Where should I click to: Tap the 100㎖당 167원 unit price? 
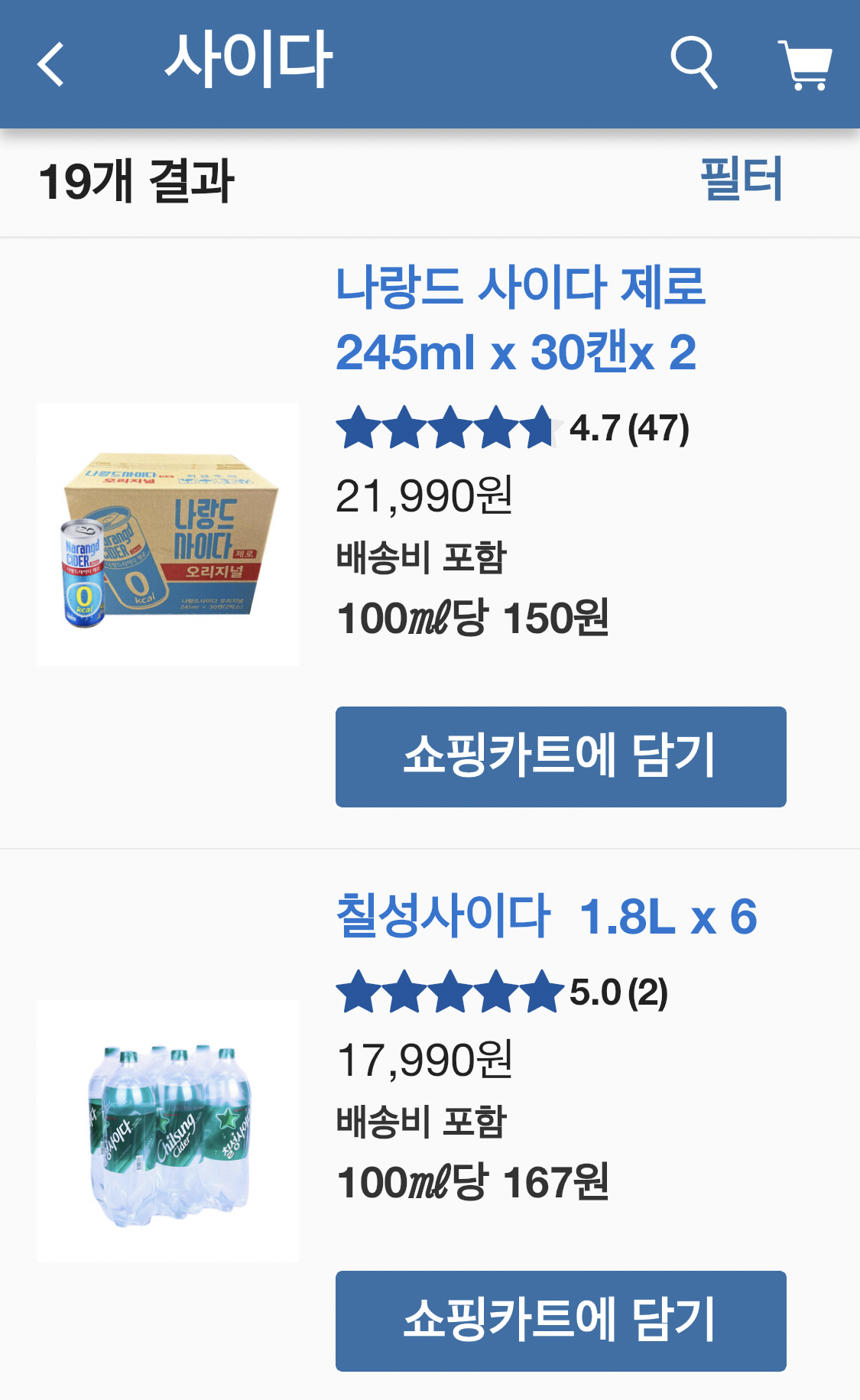(x=472, y=1182)
